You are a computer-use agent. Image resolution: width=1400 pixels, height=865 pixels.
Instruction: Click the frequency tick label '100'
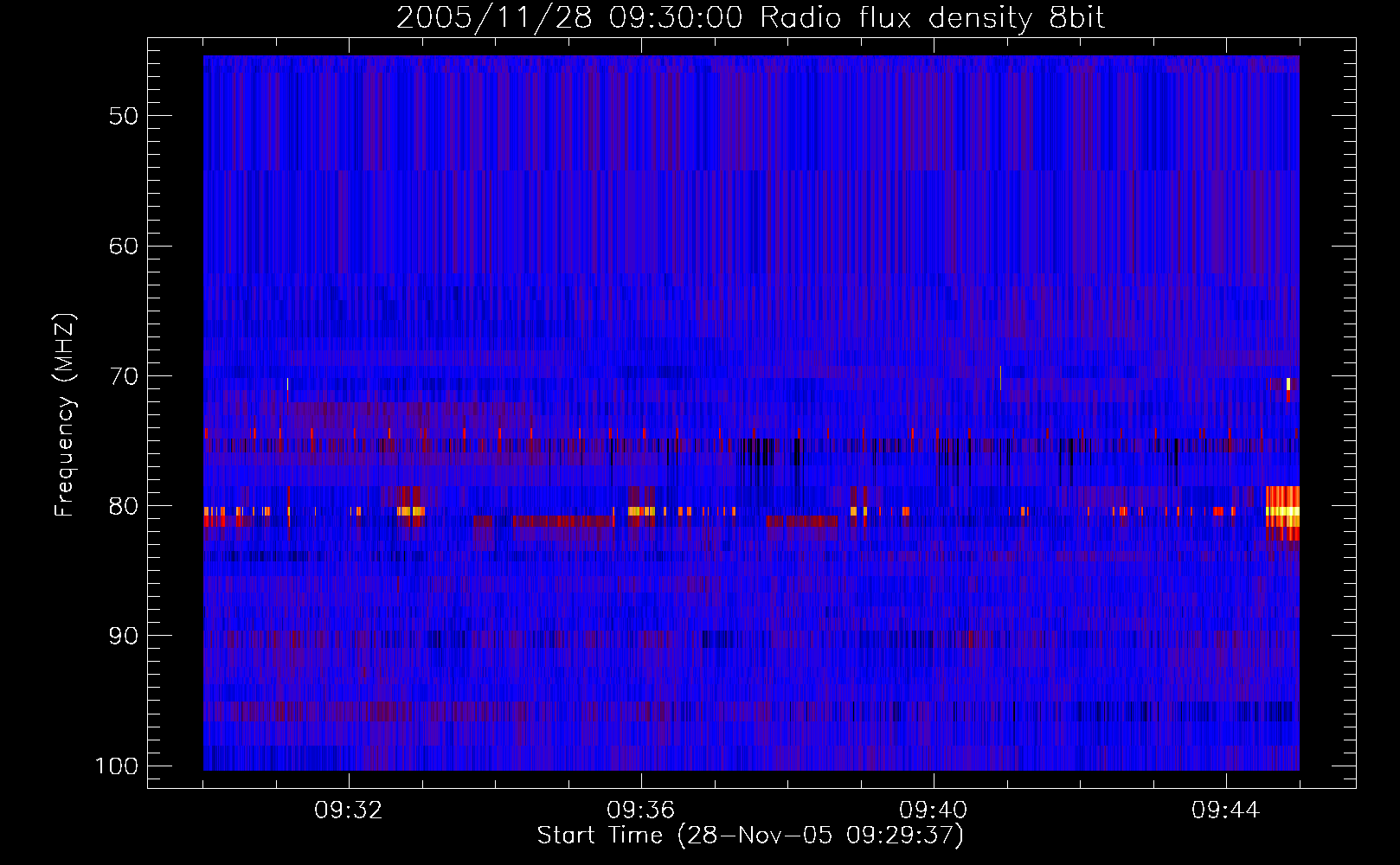[x=117, y=766]
